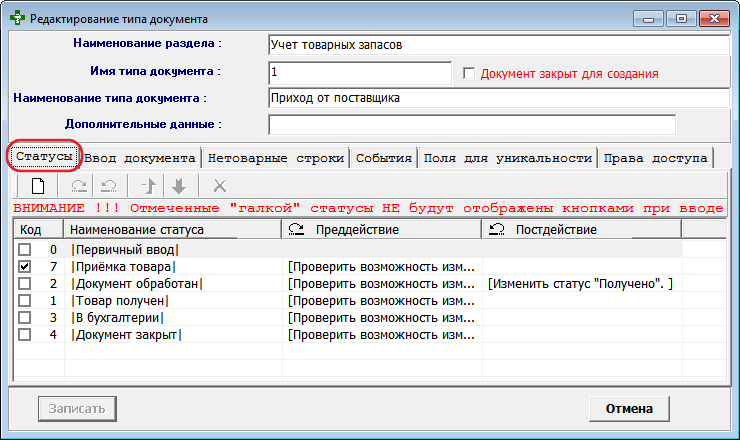Click the 'Наименование раздела' input field
The width and height of the screenshot is (740, 440).
click(x=499, y=45)
